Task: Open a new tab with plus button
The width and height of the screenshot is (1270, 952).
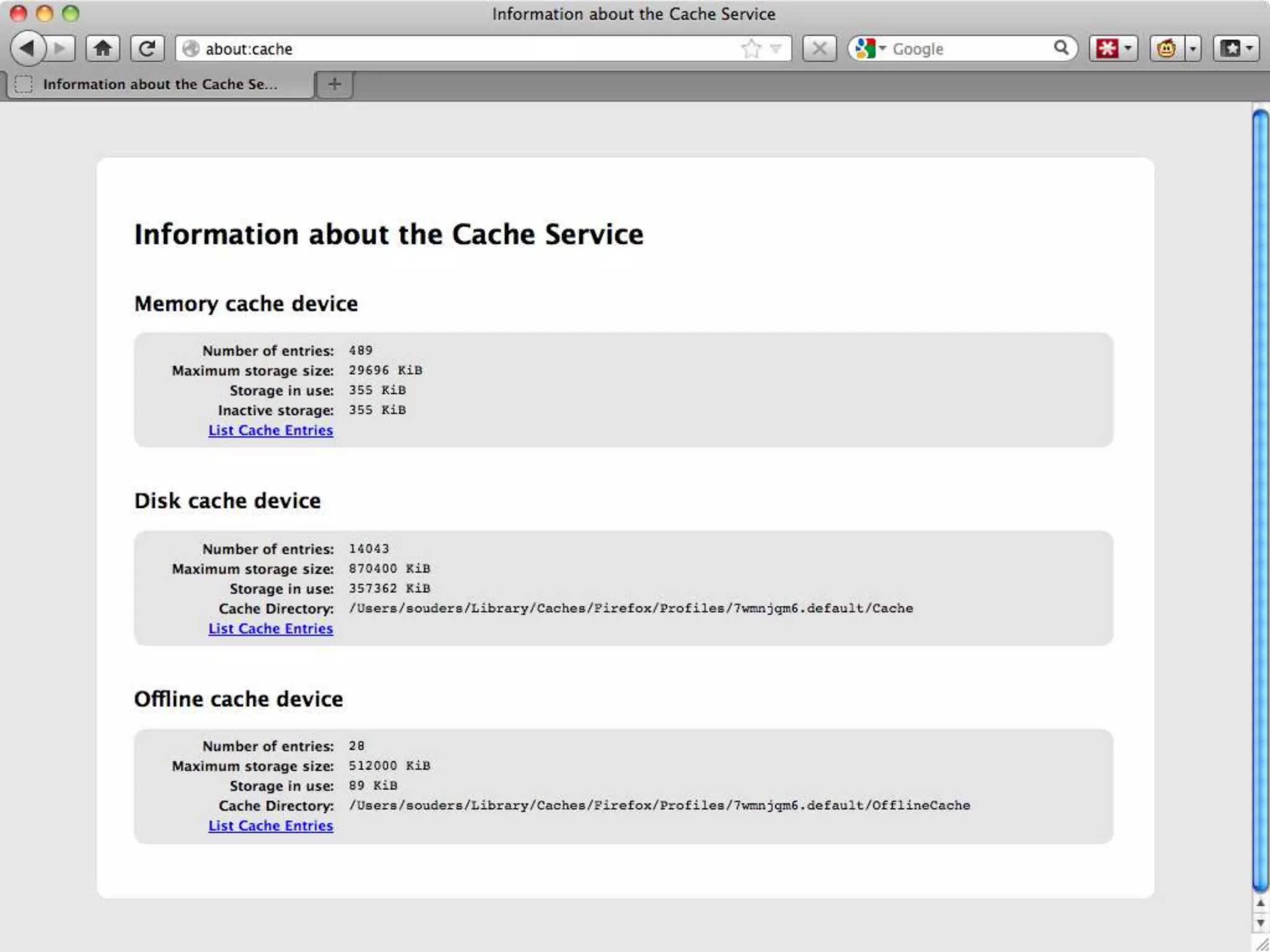Action: click(335, 84)
